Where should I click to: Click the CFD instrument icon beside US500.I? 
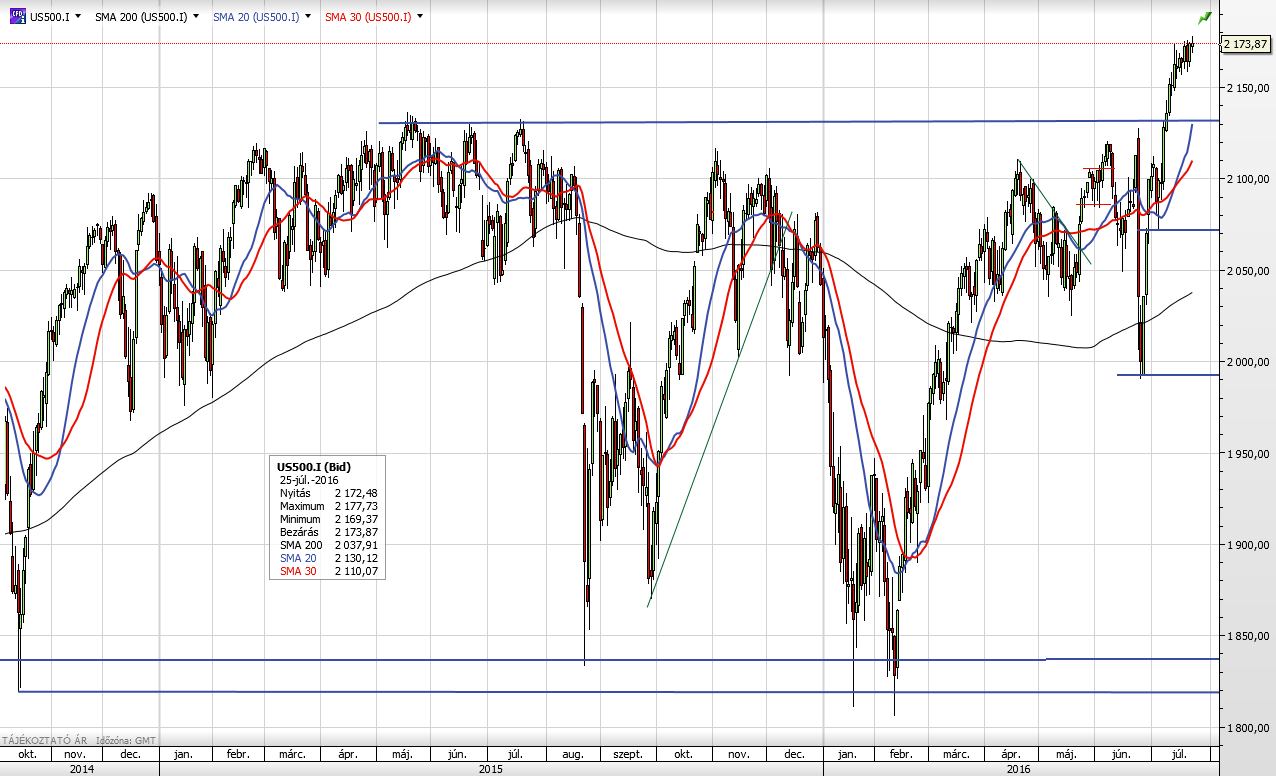point(18,16)
